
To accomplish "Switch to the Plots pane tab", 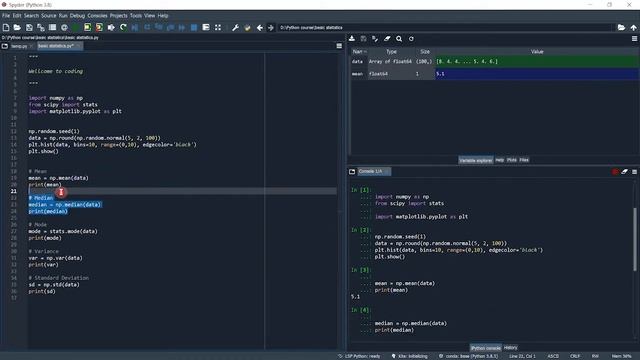I will tap(512, 160).
